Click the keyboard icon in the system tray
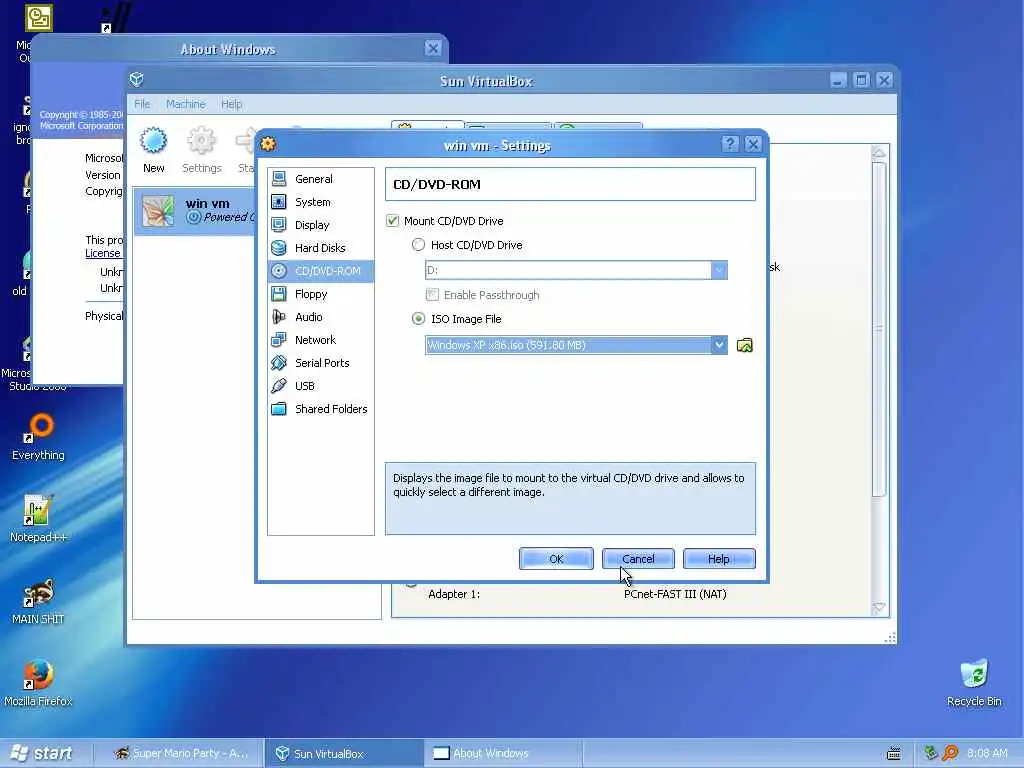This screenshot has width=1024, height=768. click(894, 754)
